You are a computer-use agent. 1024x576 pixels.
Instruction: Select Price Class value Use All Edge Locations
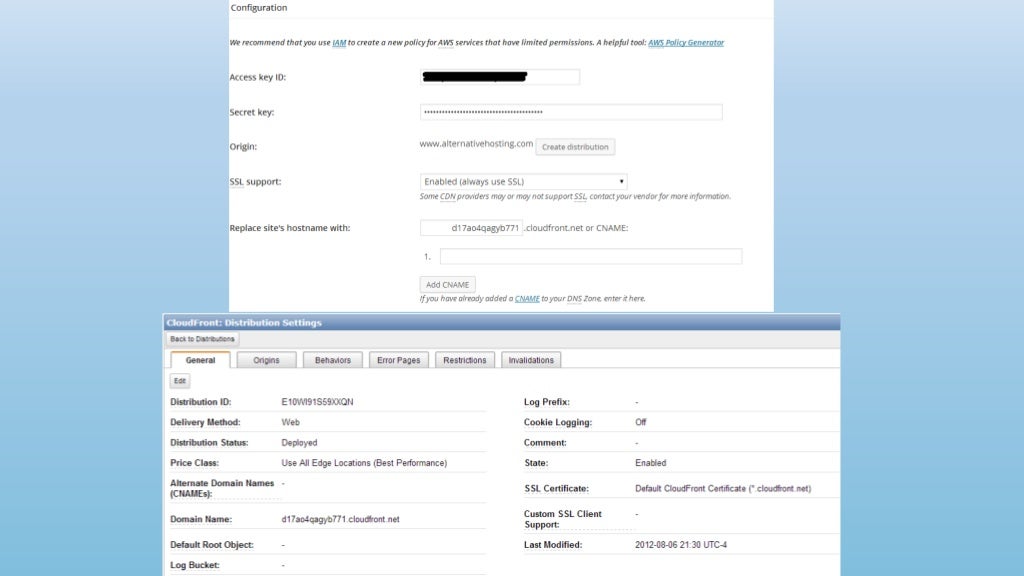tap(364, 463)
